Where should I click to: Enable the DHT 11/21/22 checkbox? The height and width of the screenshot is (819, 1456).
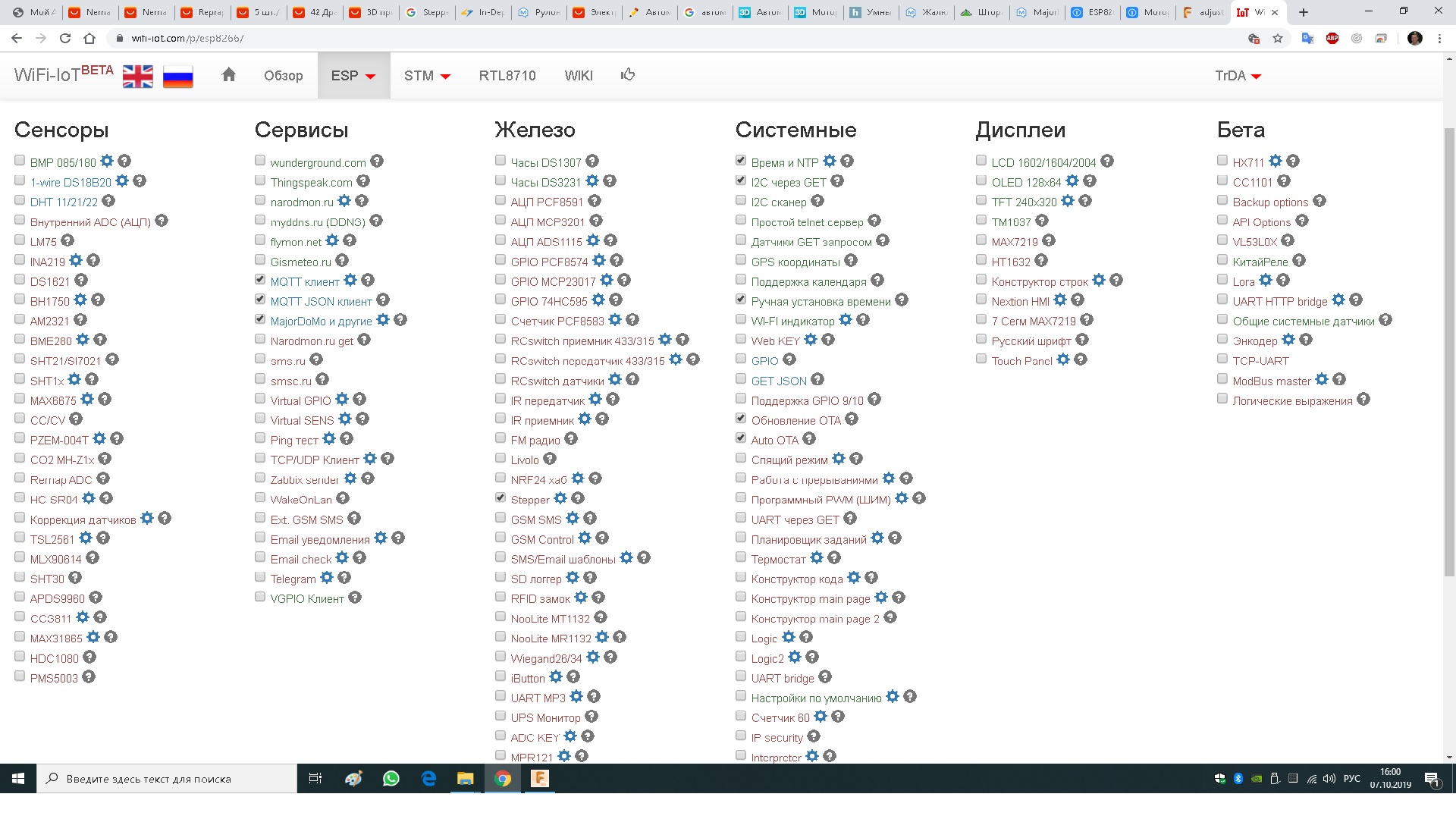[x=20, y=200]
